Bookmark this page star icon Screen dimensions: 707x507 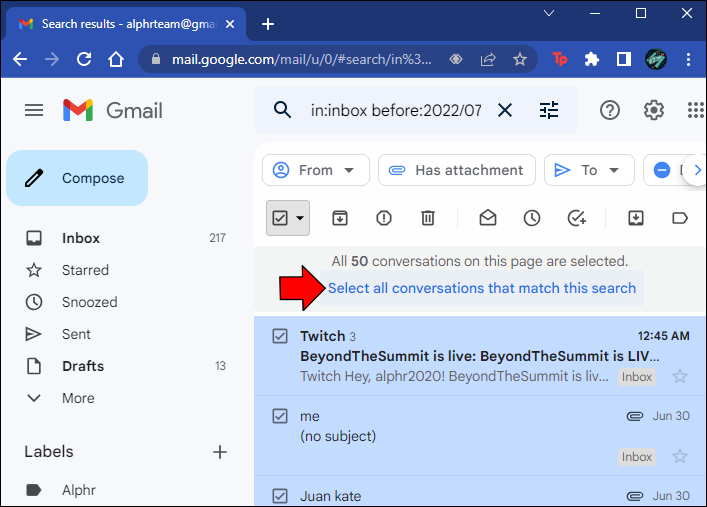(x=519, y=59)
